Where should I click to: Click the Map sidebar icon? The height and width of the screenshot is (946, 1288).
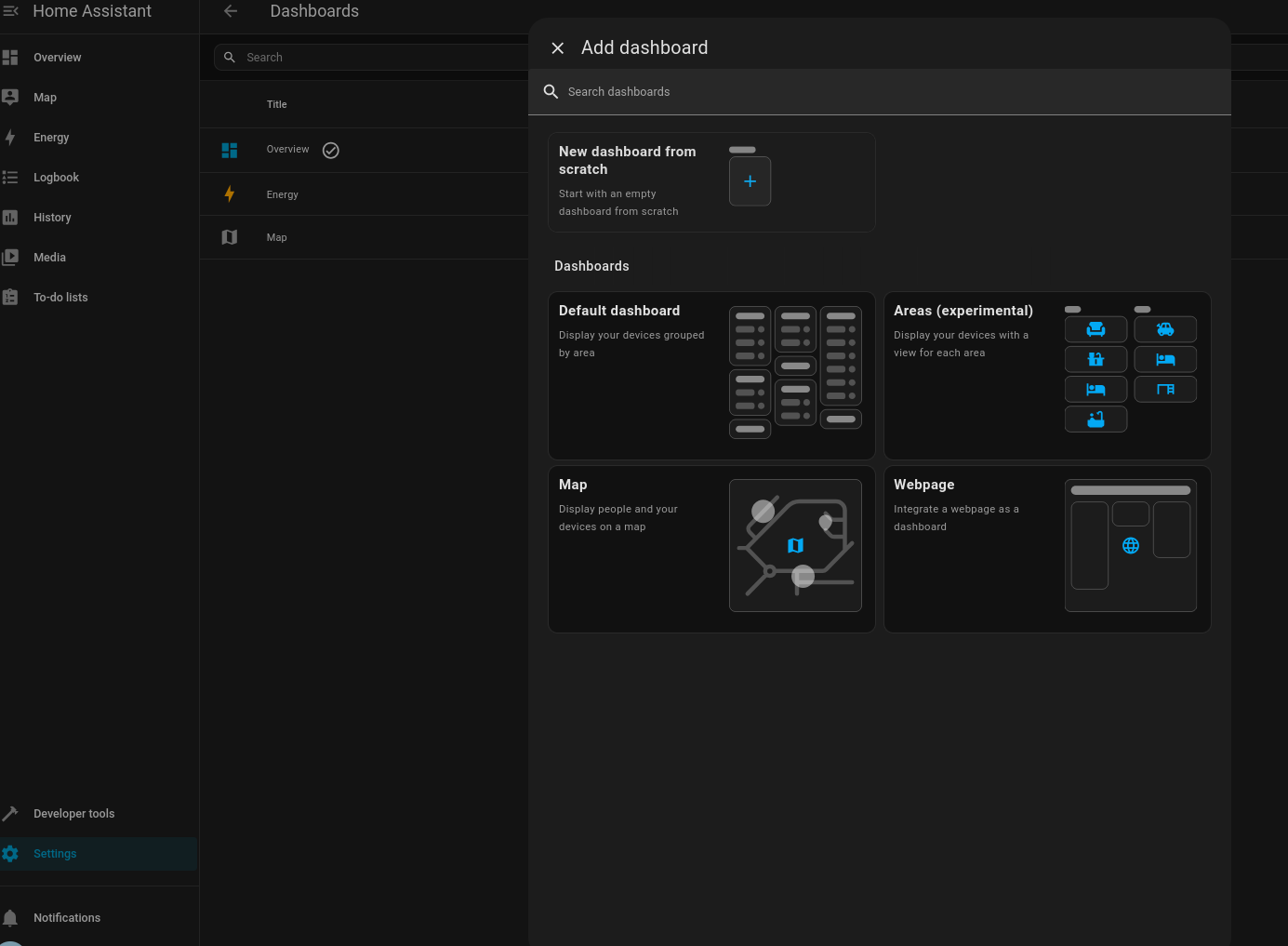click(10, 98)
